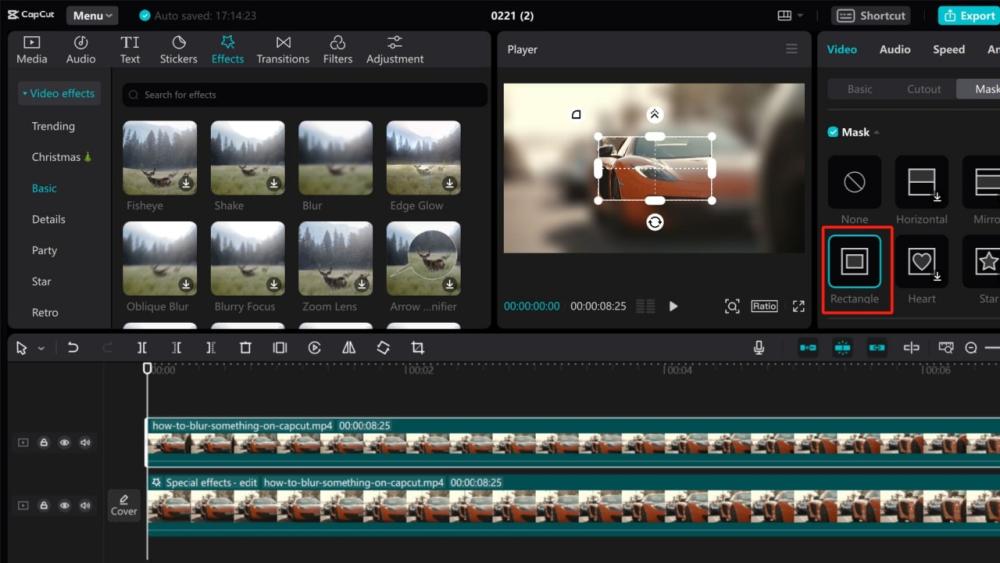This screenshot has width=1000, height=563.
Task: Click the microphone record voiceover icon
Action: click(x=759, y=348)
